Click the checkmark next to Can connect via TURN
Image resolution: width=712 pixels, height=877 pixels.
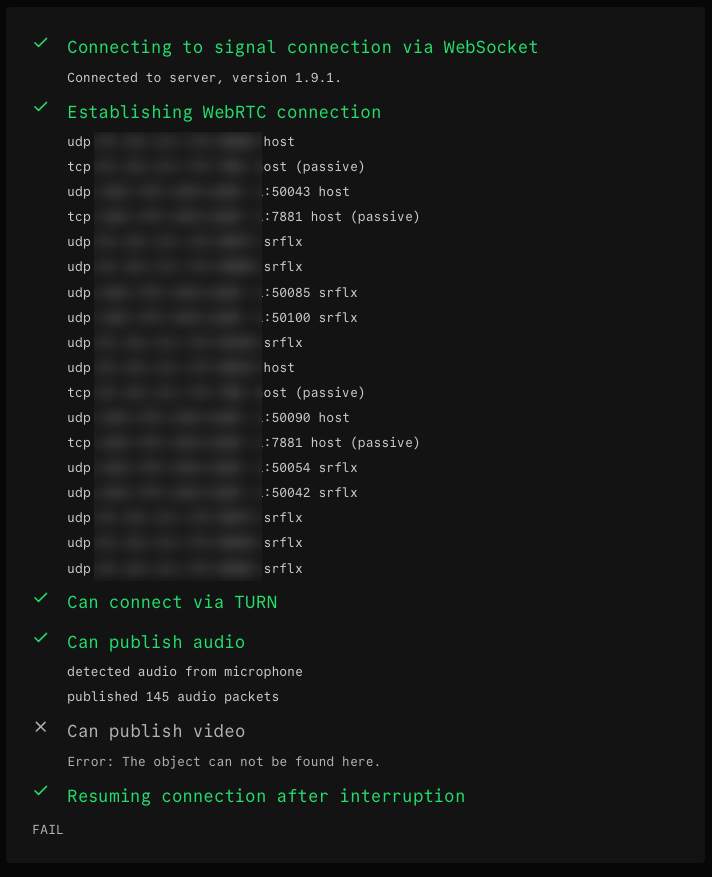click(40, 598)
